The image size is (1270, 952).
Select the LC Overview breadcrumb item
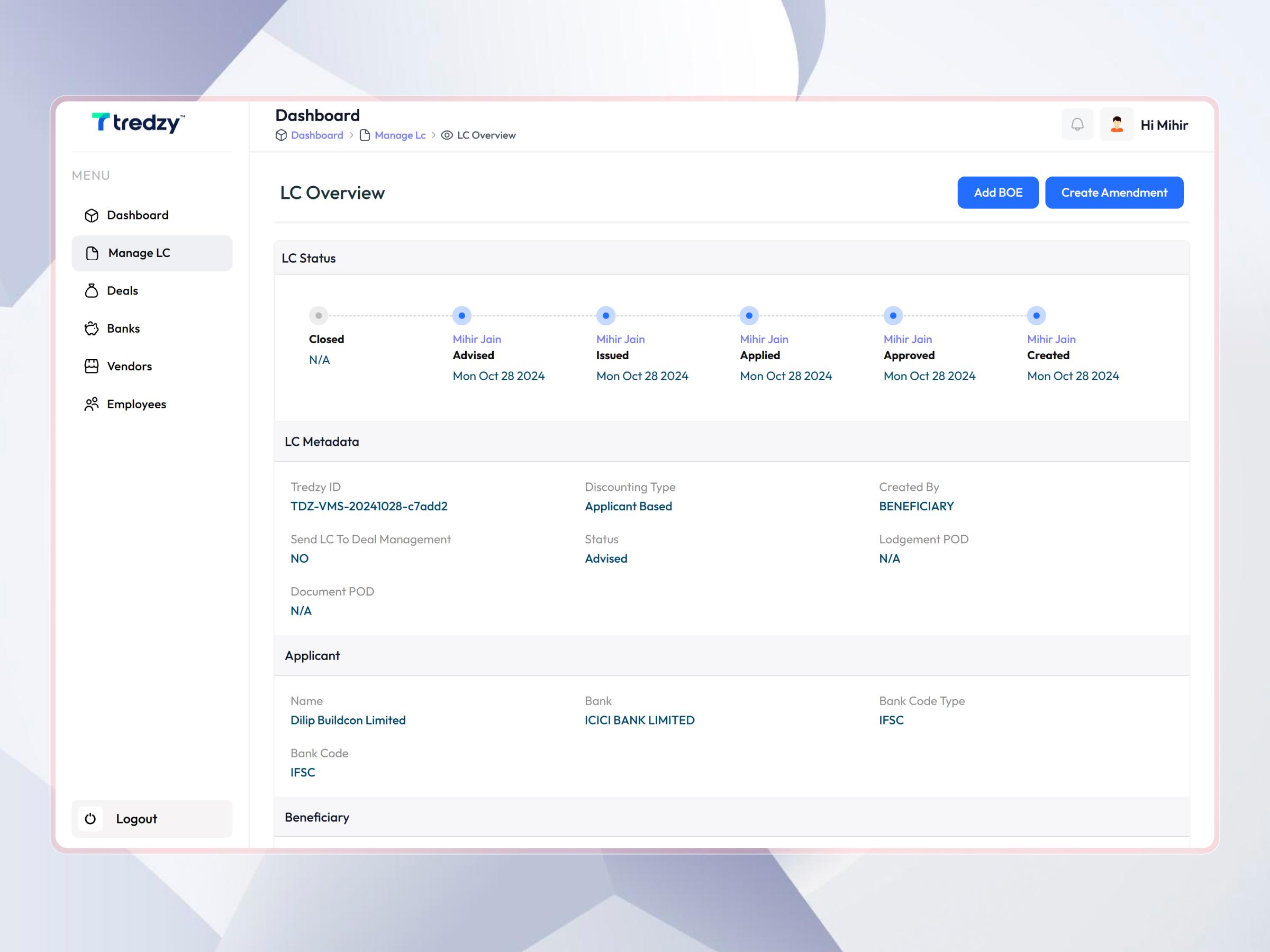pos(486,135)
